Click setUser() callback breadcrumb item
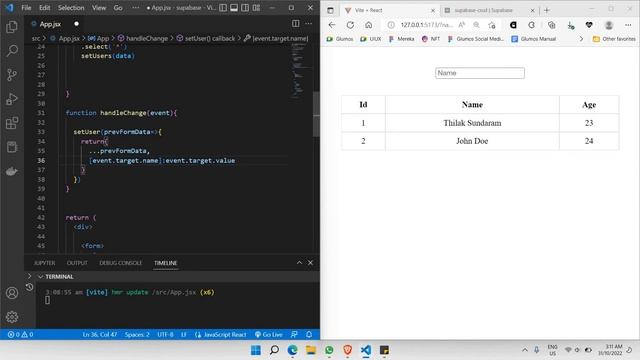 210,38
